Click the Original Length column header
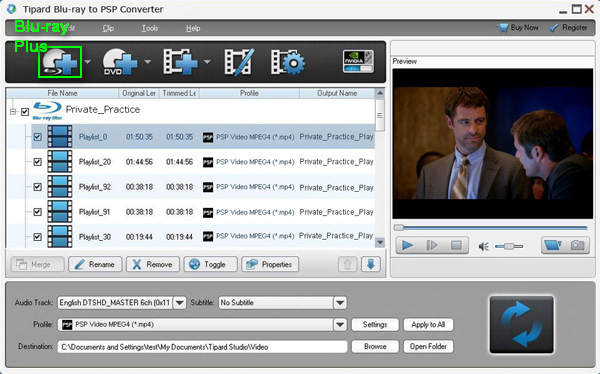Image resolution: width=600 pixels, height=374 pixels. pos(139,93)
